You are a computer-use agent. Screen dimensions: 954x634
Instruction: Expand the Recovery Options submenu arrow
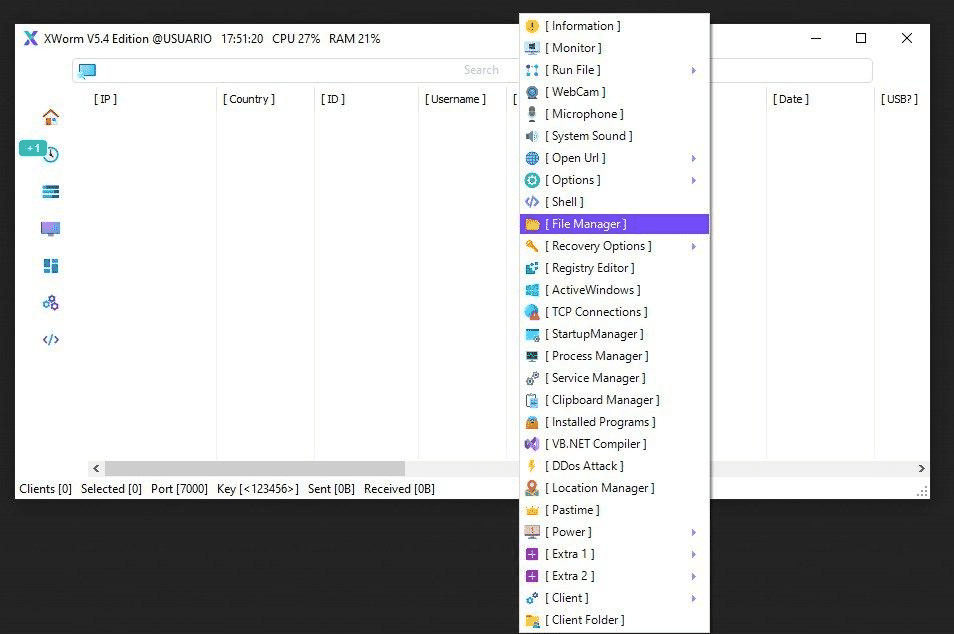coord(694,246)
